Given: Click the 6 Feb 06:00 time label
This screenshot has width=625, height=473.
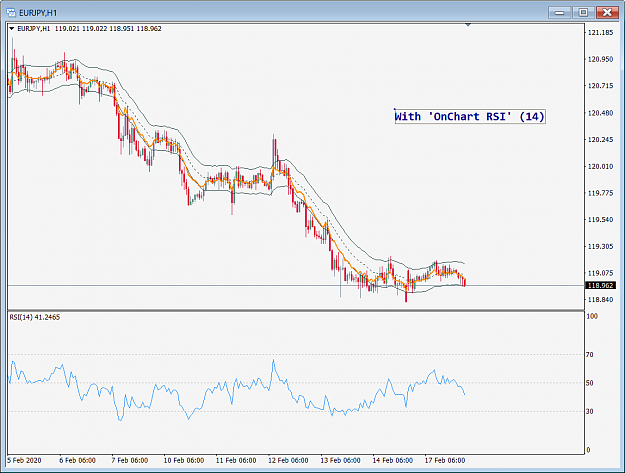Looking at the screenshot, I should click(x=77, y=460).
